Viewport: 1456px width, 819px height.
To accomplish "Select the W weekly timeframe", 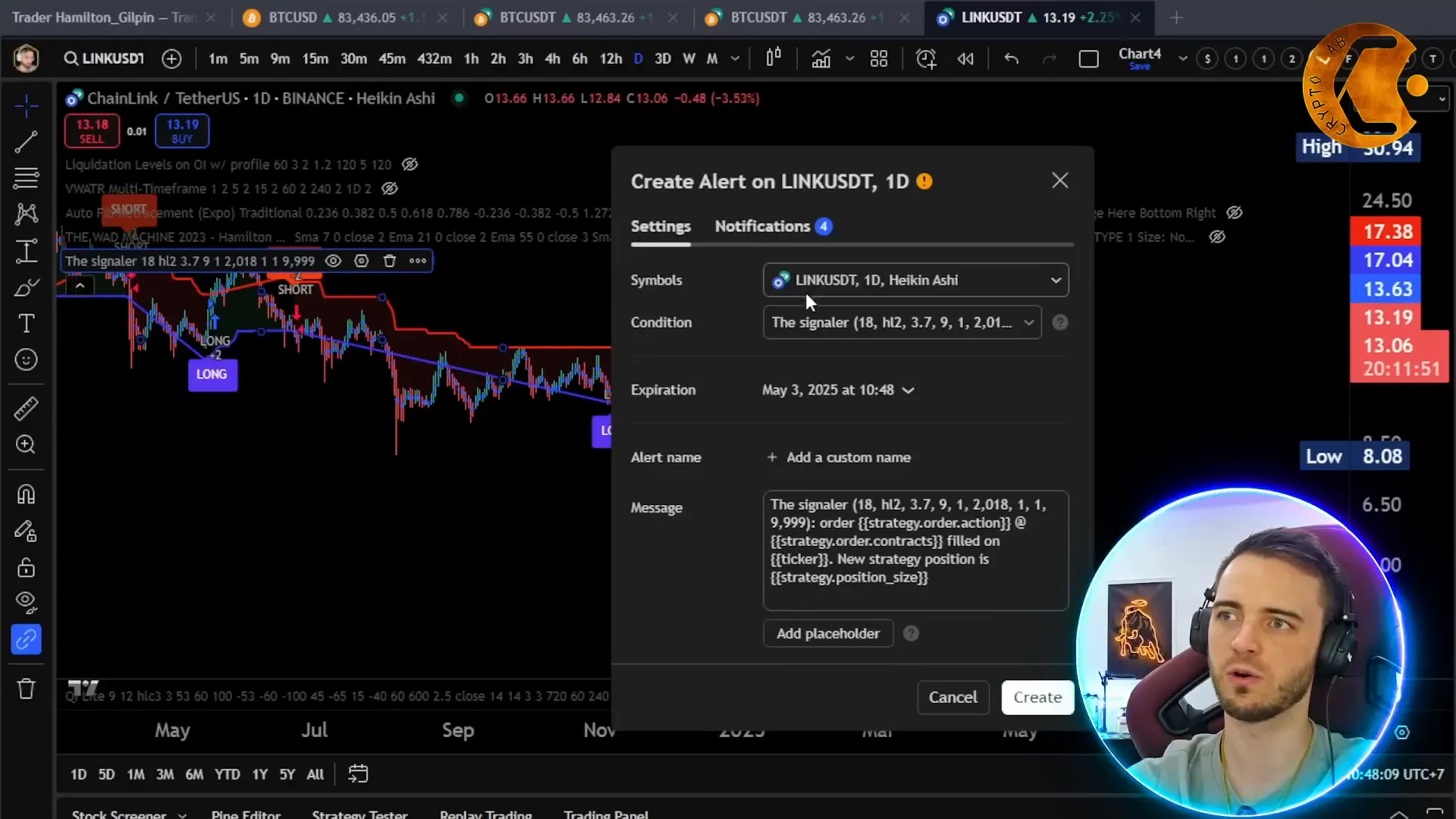I will [689, 58].
